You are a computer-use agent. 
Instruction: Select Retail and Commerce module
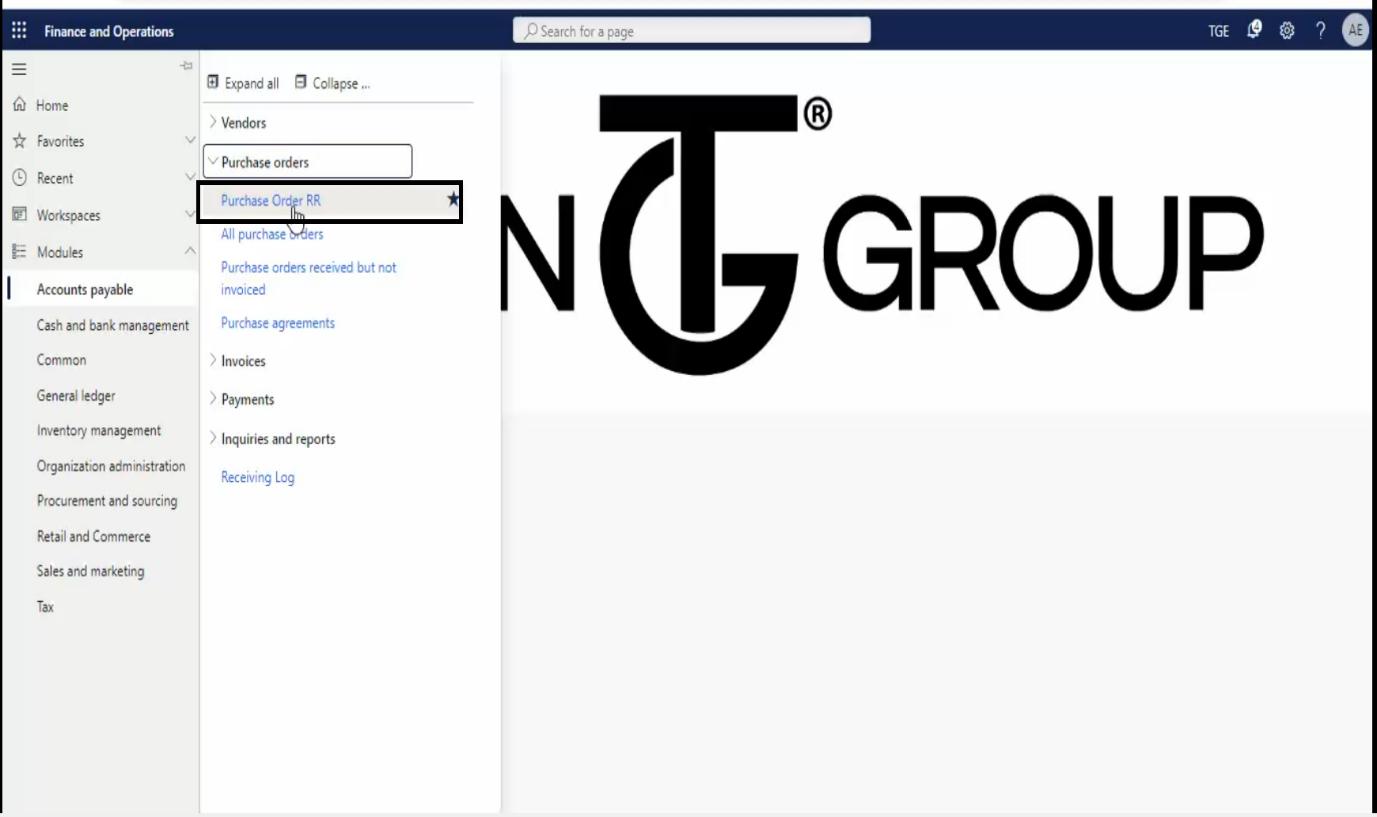pos(94,536)
